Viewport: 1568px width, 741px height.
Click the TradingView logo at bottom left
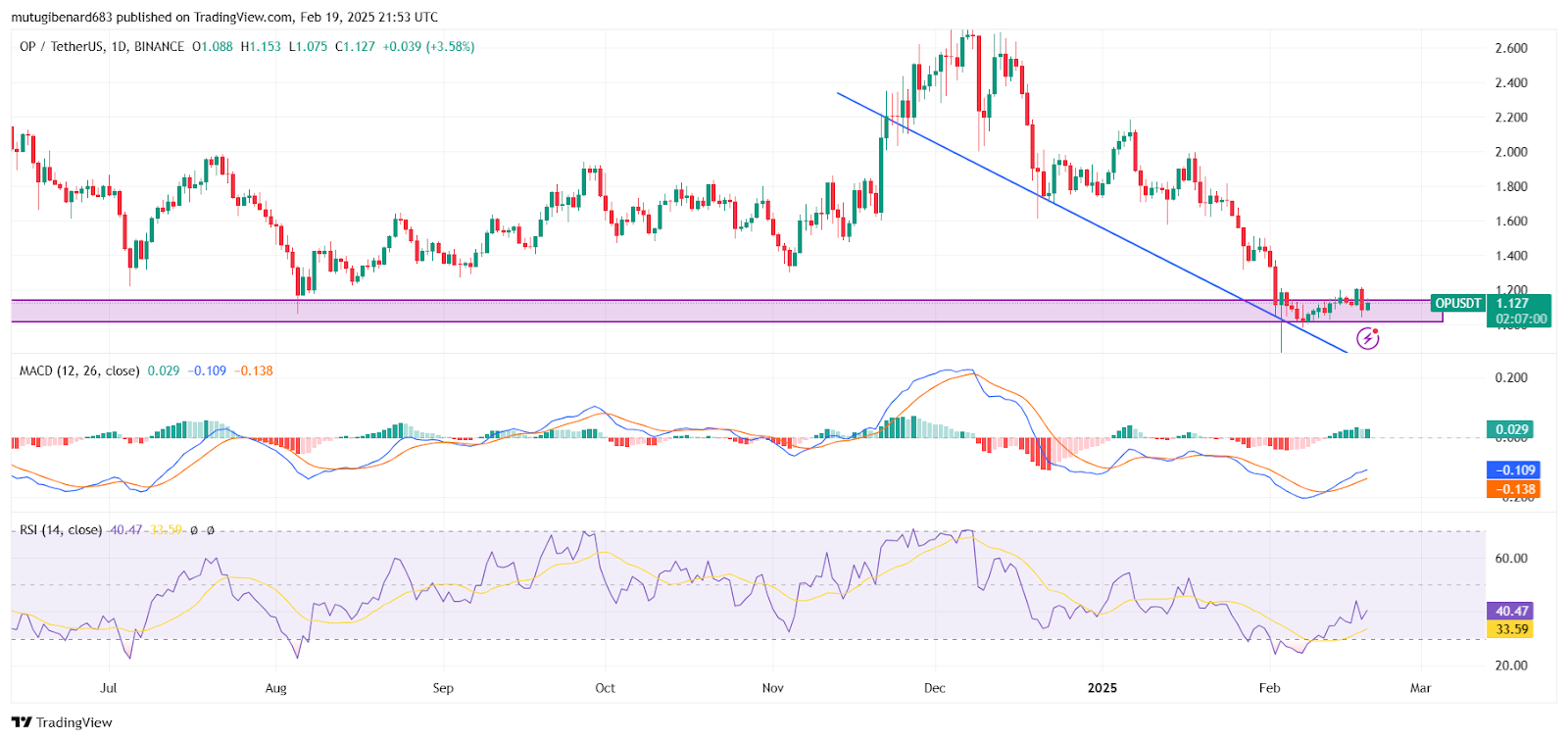click(x=62, y=722)
